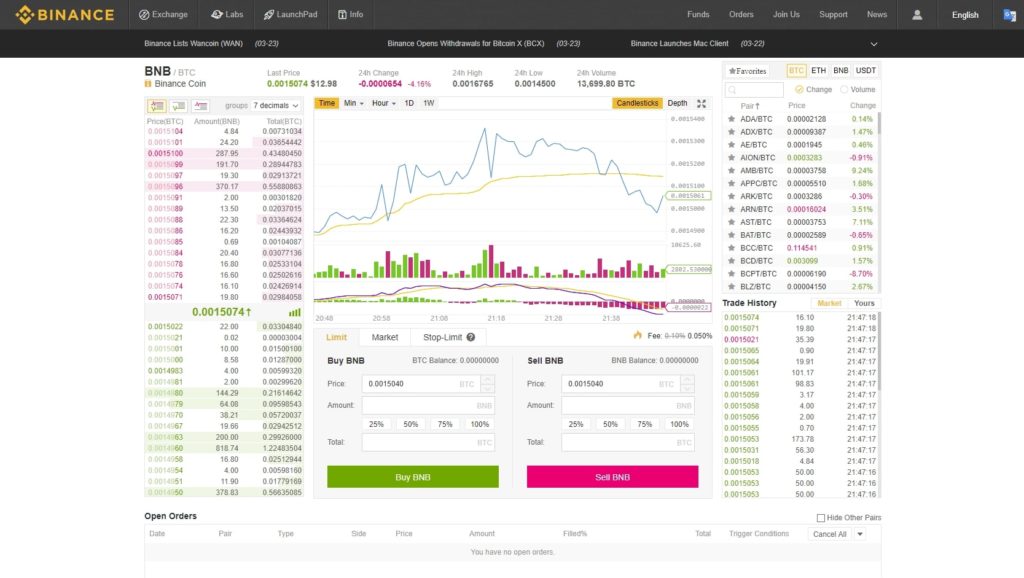Viewport: 1024px width, 578px height.
Task: Favorite the BCD/BTC pair star
Action: (731, 261)
